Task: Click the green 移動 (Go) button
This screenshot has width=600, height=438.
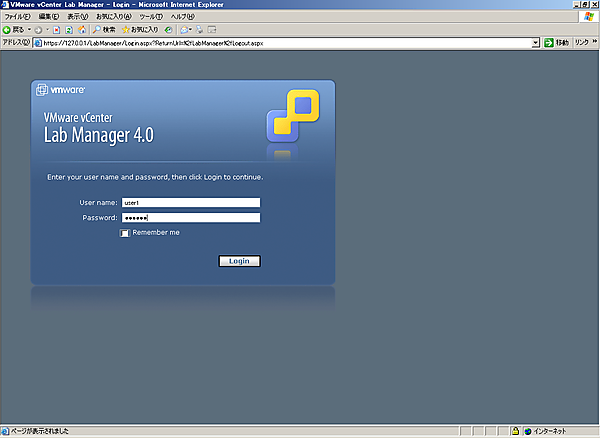Action: 557,43
